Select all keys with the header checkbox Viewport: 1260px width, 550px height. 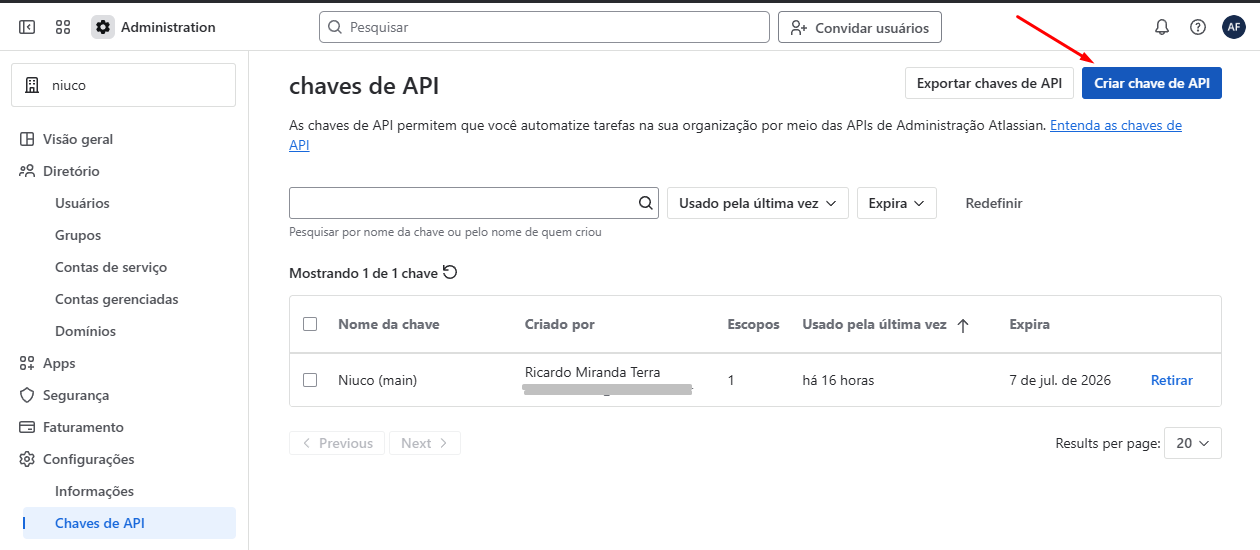tap(310, 324)
